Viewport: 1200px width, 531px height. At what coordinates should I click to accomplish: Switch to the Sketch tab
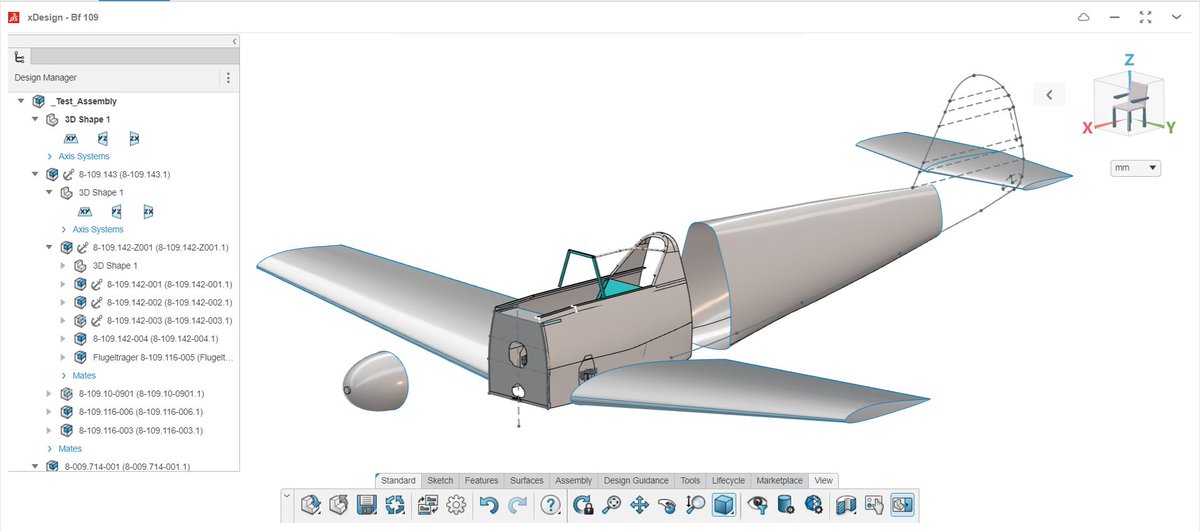pos(440,481)
